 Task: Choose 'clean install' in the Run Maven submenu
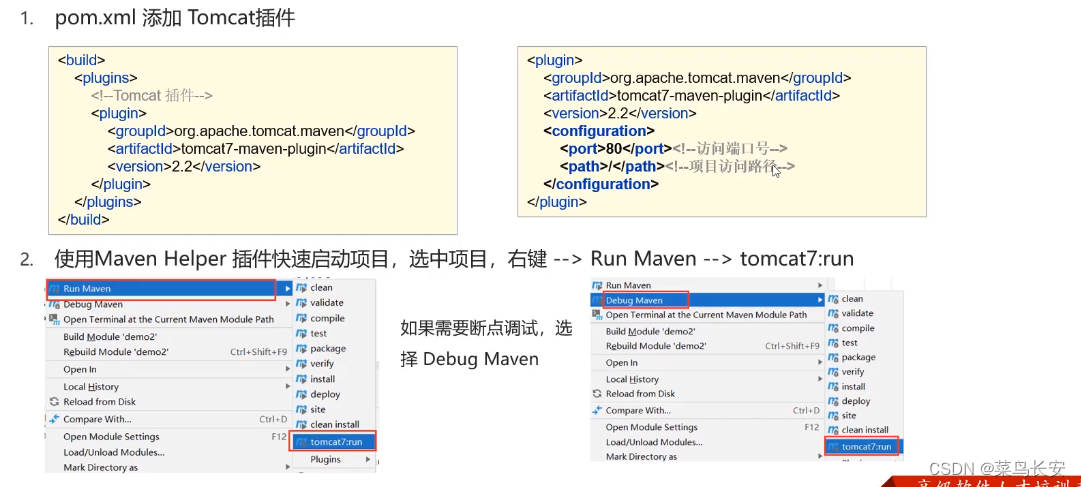click(x=334, y=424)
